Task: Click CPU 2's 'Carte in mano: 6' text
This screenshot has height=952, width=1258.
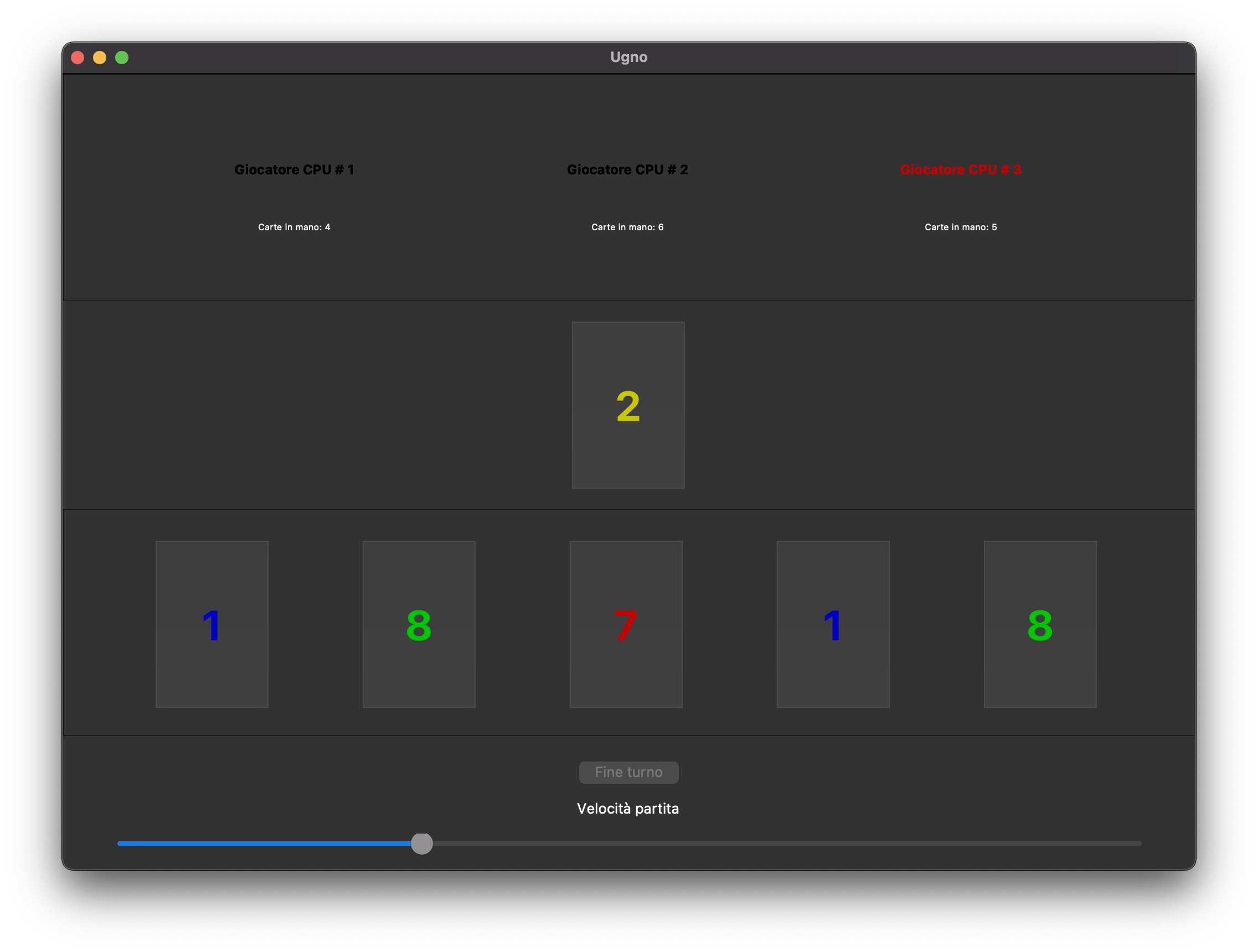Action: pyautogui.click(x=627, y=227)
